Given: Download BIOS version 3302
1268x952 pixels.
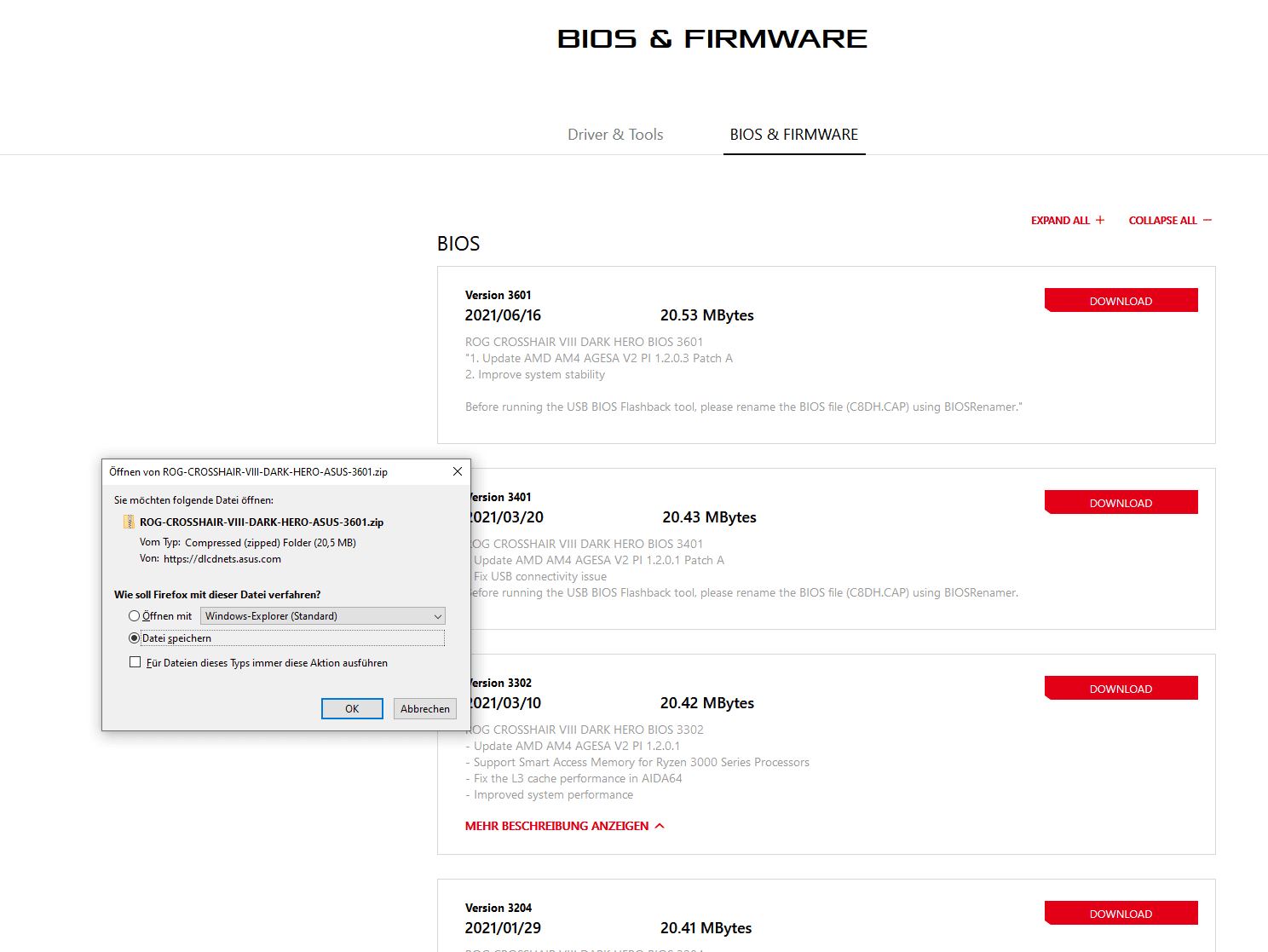Looking at the screenshot, I should 1121,689.
